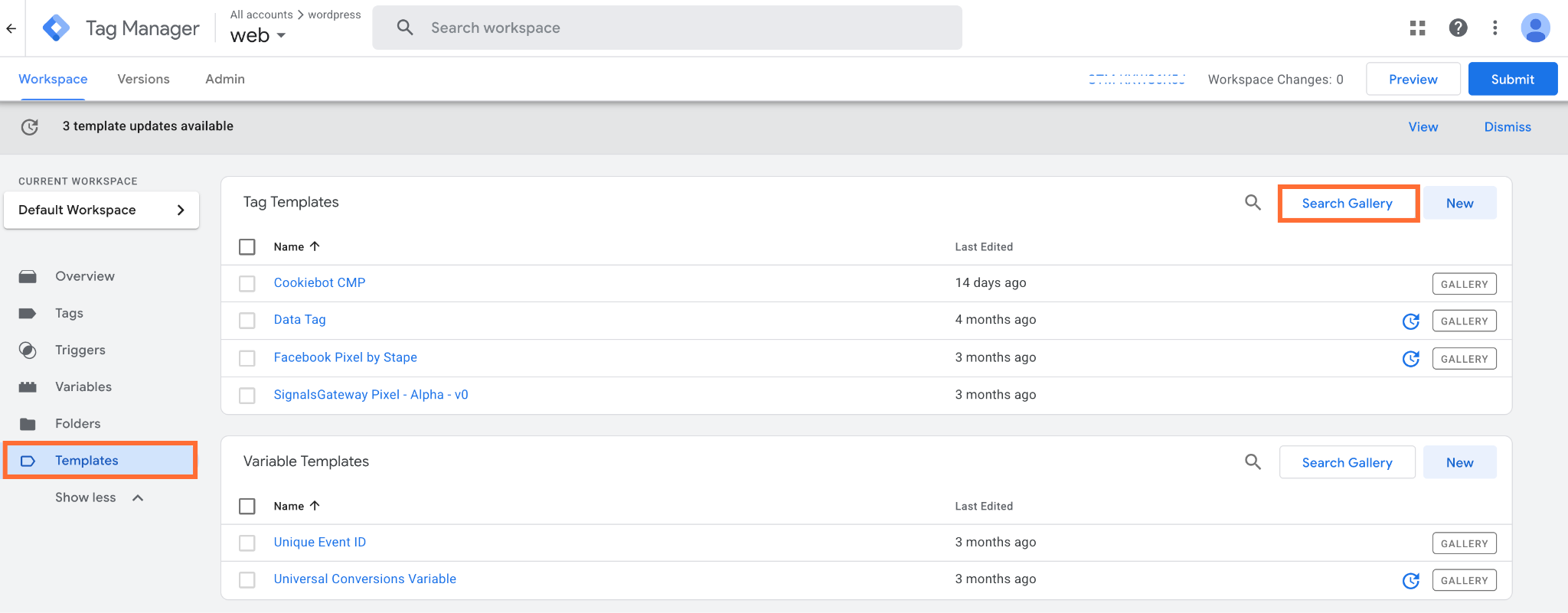Open the Universal Conversions Variable template
1568x613 pixels.
pyautogui.click(x=365, y=579)
